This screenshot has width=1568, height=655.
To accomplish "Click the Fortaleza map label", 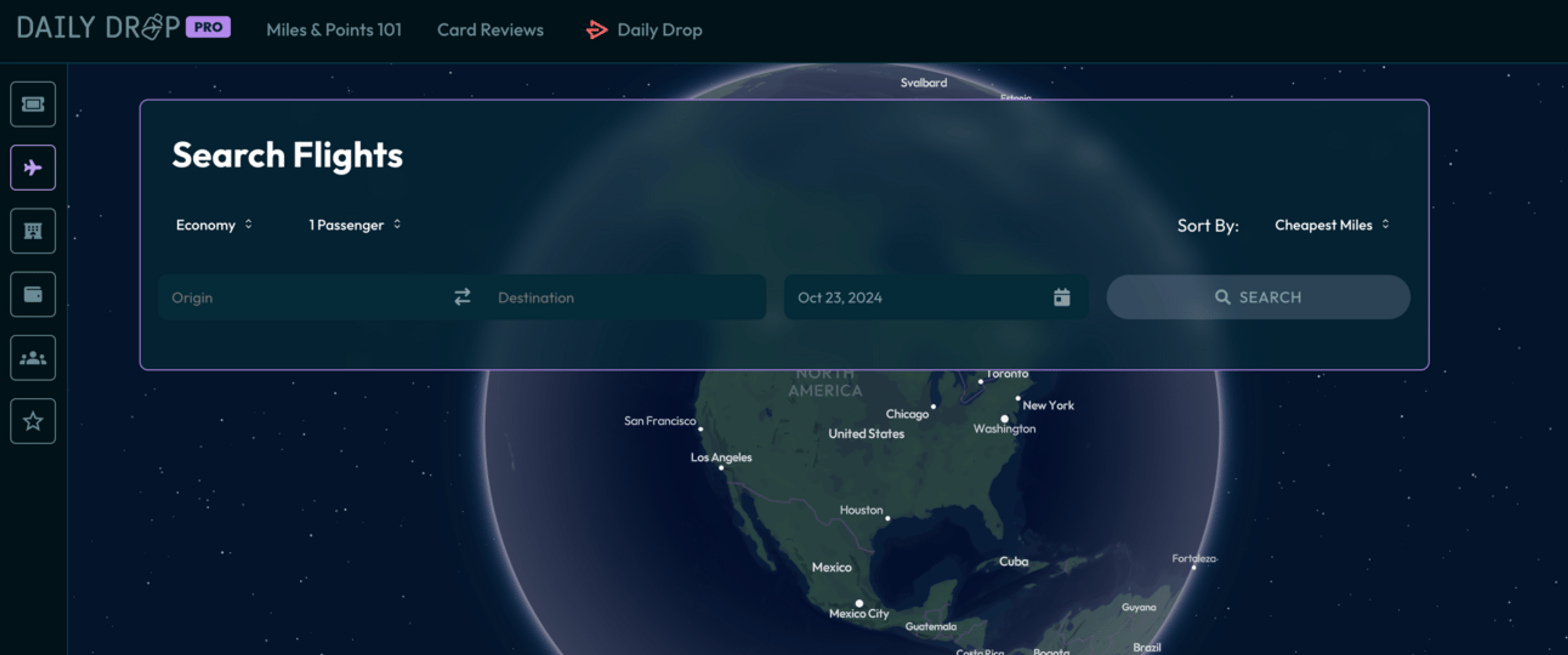I will tap(1194, 558).
